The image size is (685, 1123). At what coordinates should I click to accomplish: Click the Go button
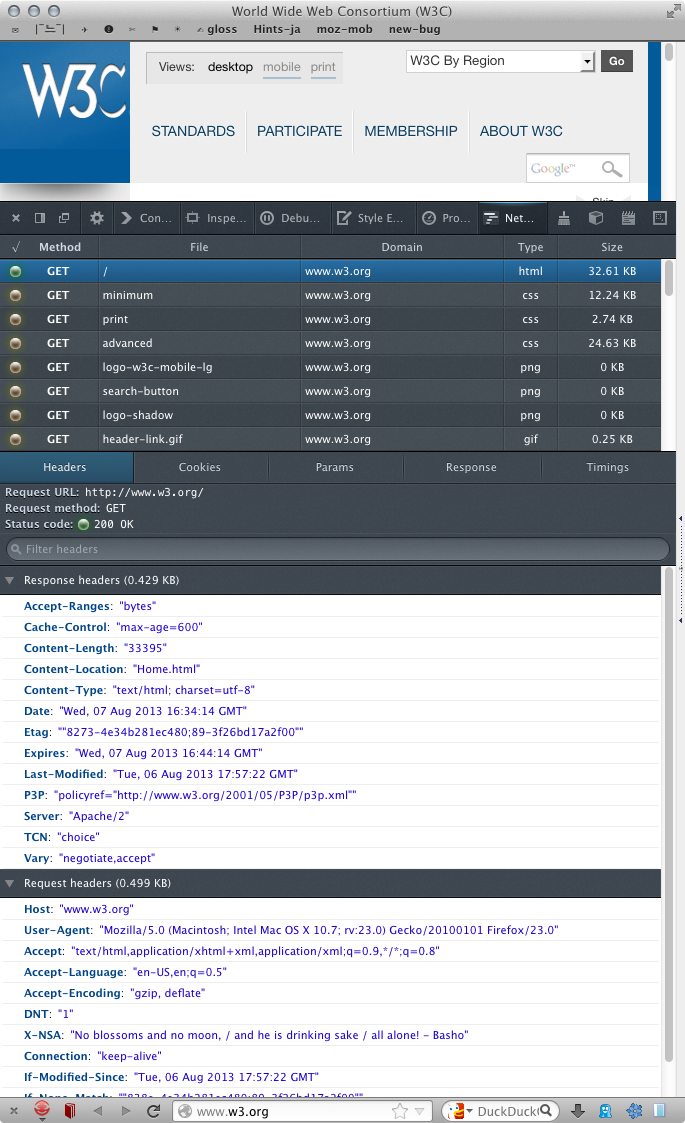point(617,61)
